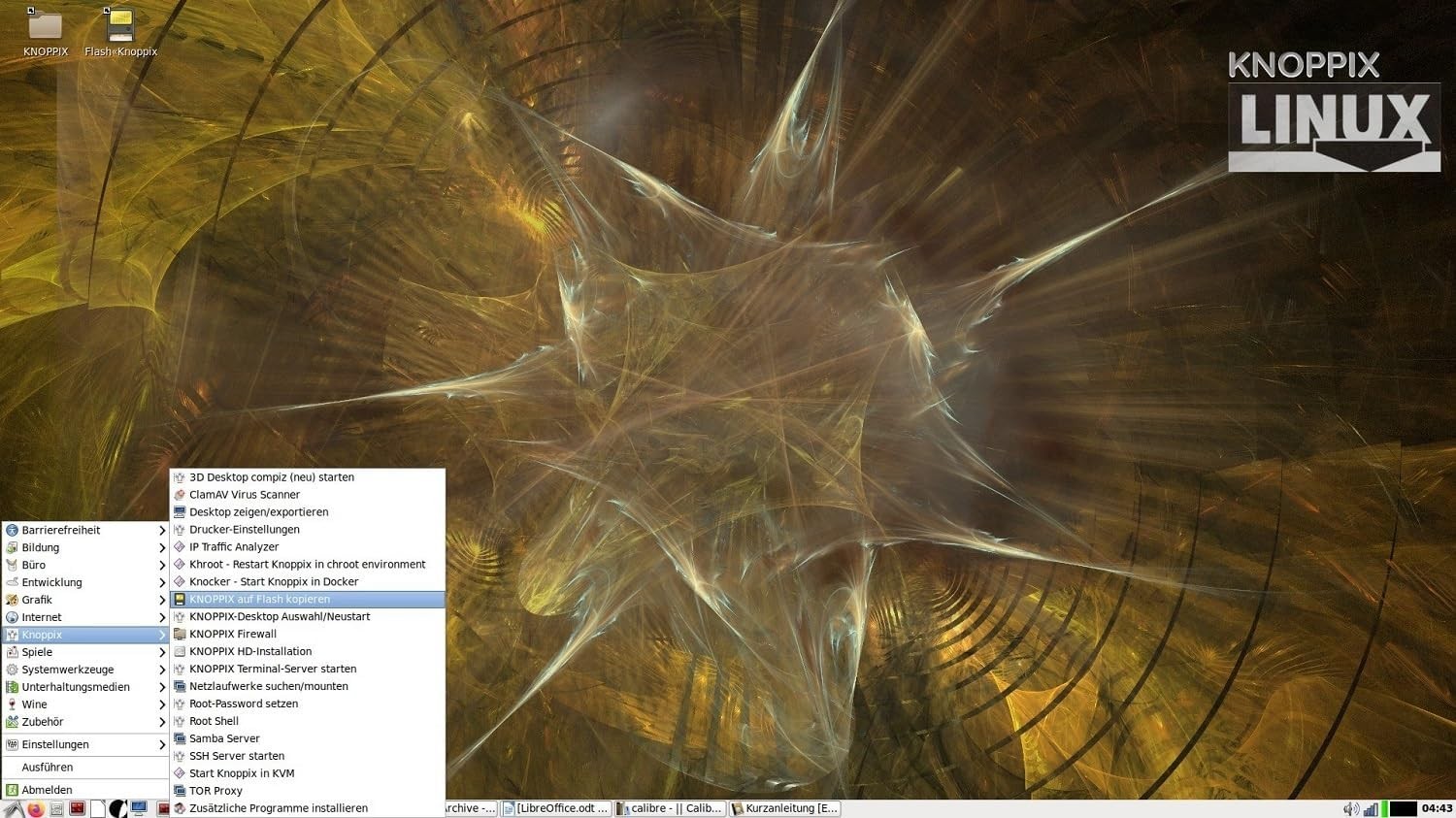Open the file manager taskbar icon
The image size is (1456, 818).
click(57, 809)
